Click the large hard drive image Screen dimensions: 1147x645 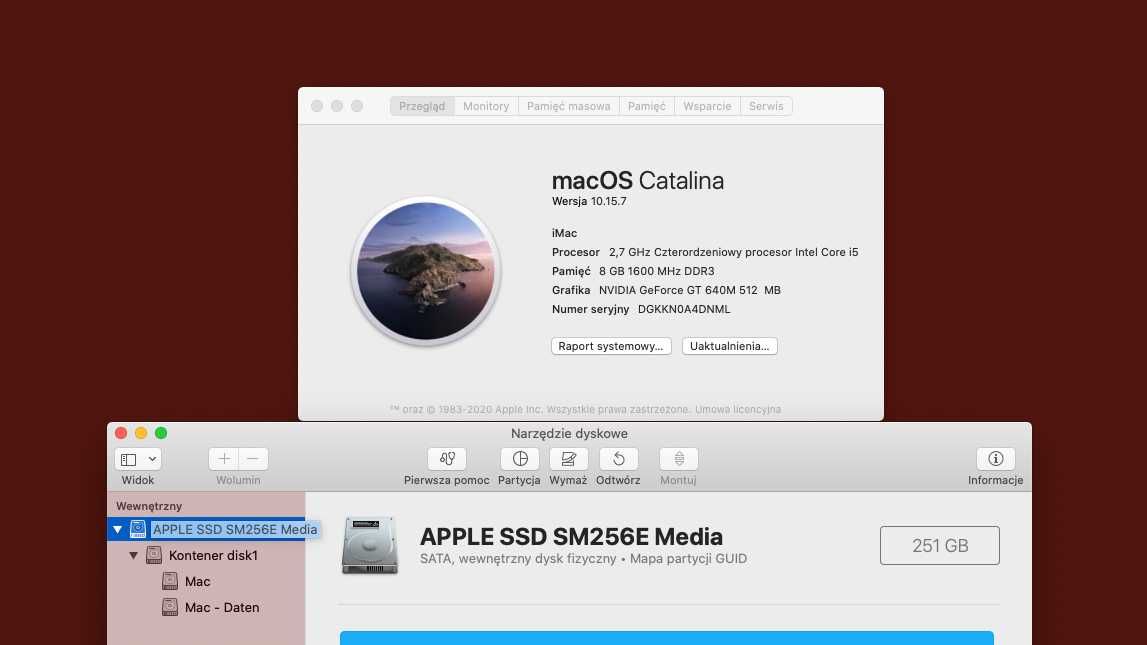point(369,546)
